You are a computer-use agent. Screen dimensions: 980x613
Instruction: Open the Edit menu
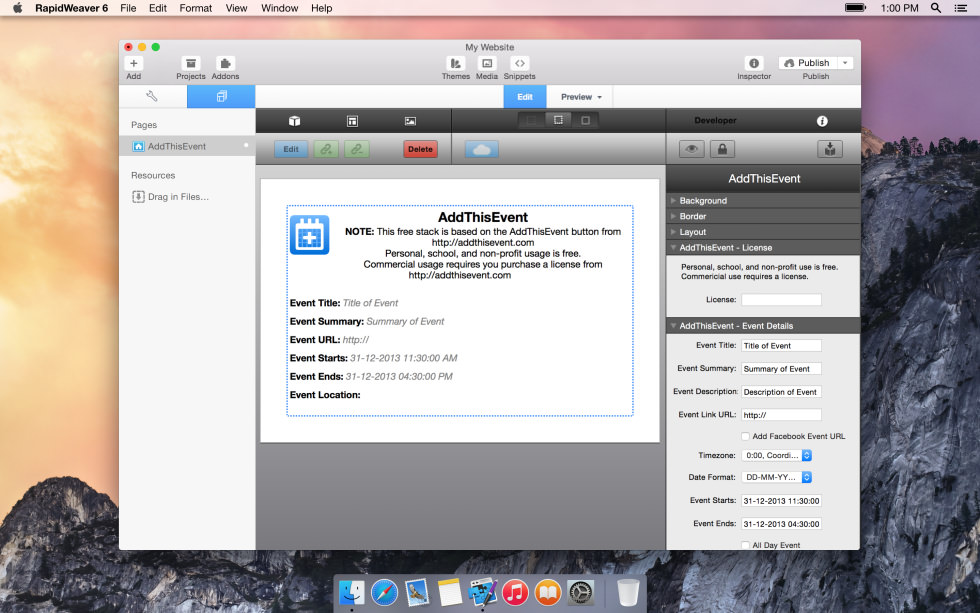(x=158, y=8)
